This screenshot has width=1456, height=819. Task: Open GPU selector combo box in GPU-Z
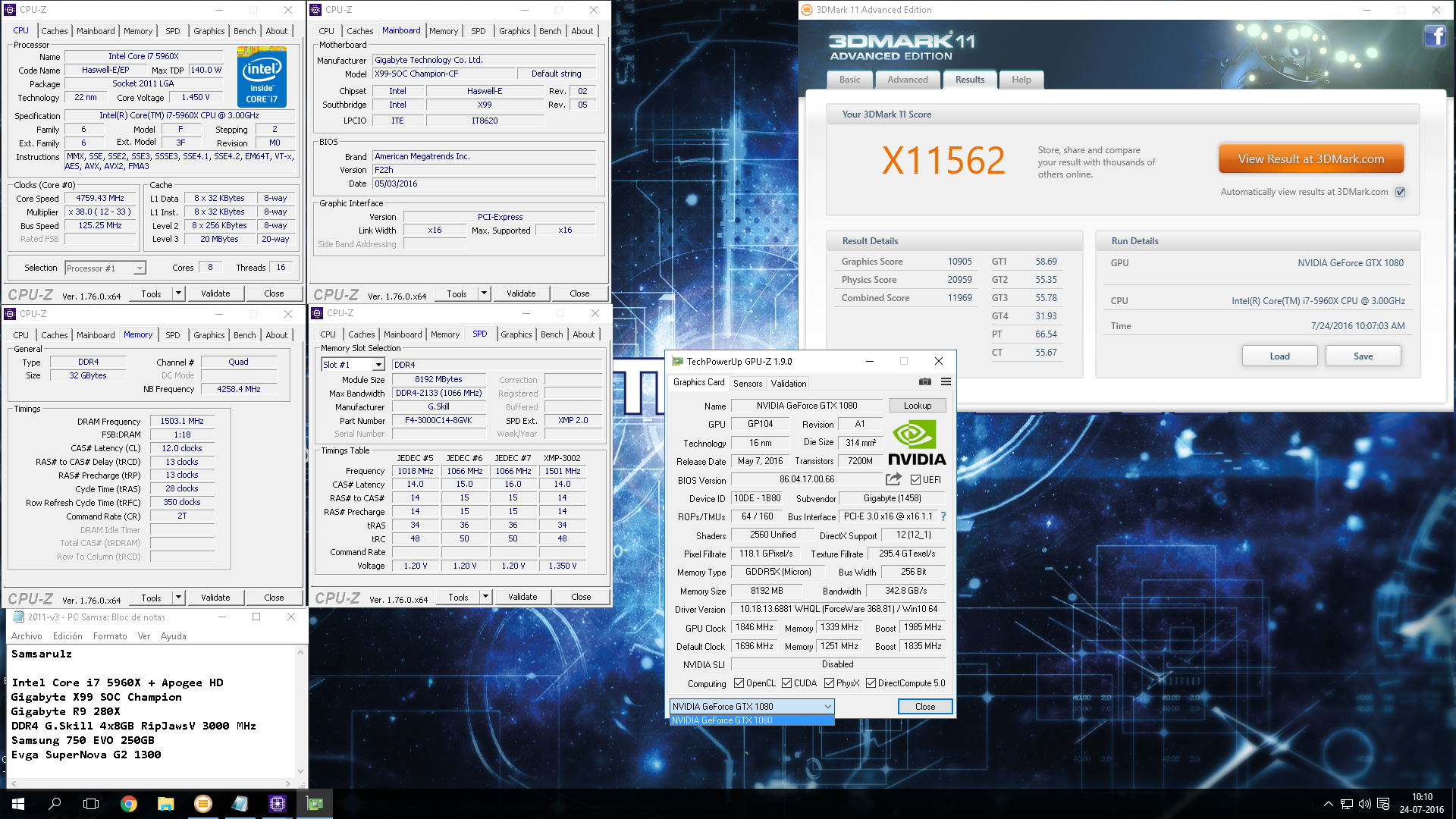point(752,706)
